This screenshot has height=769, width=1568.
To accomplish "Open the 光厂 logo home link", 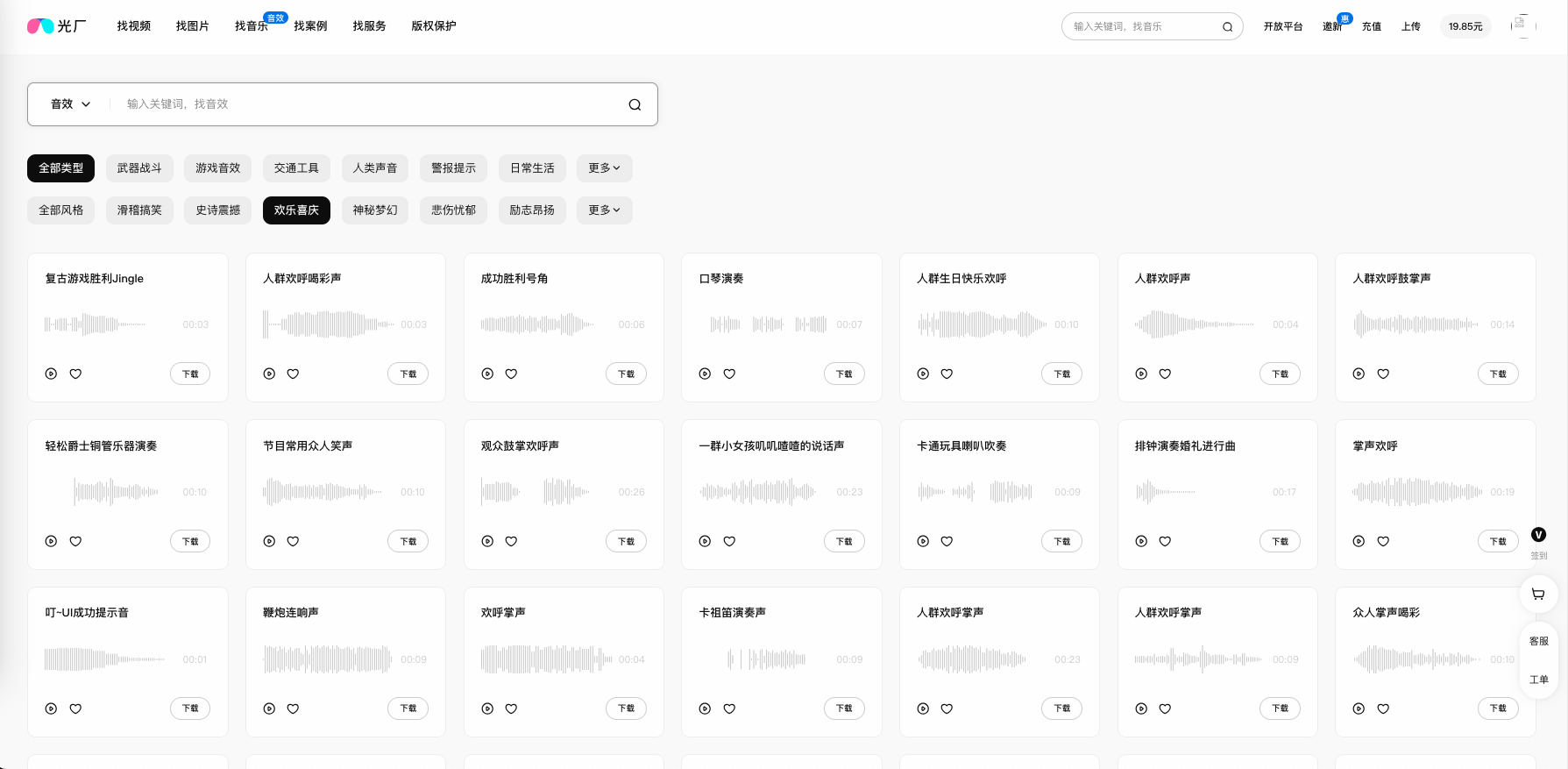I will pyautogui.click(x=57, y=26).
